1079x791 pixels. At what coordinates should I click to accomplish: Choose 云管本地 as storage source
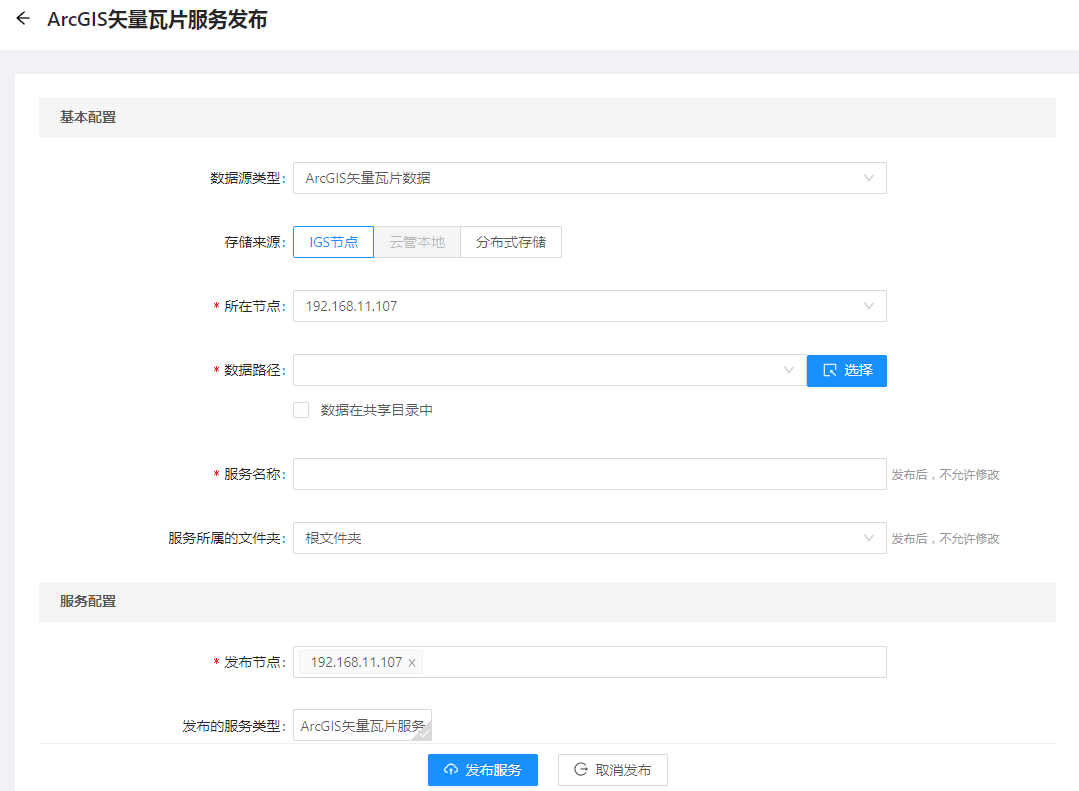[x=417, y=242]
